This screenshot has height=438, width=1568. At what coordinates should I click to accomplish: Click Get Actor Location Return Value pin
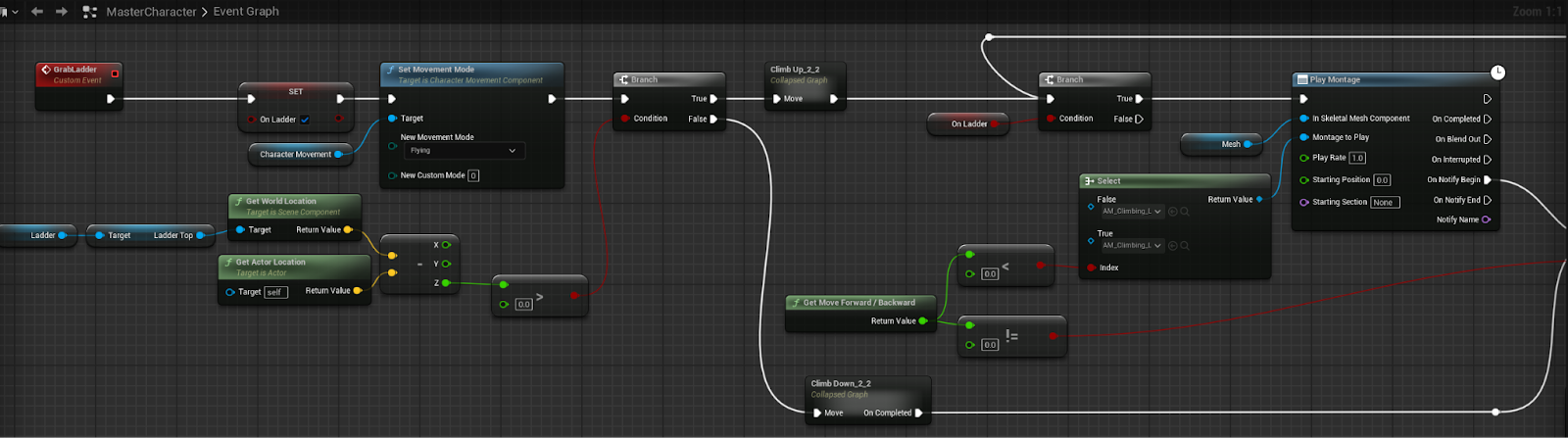(357, 291)
